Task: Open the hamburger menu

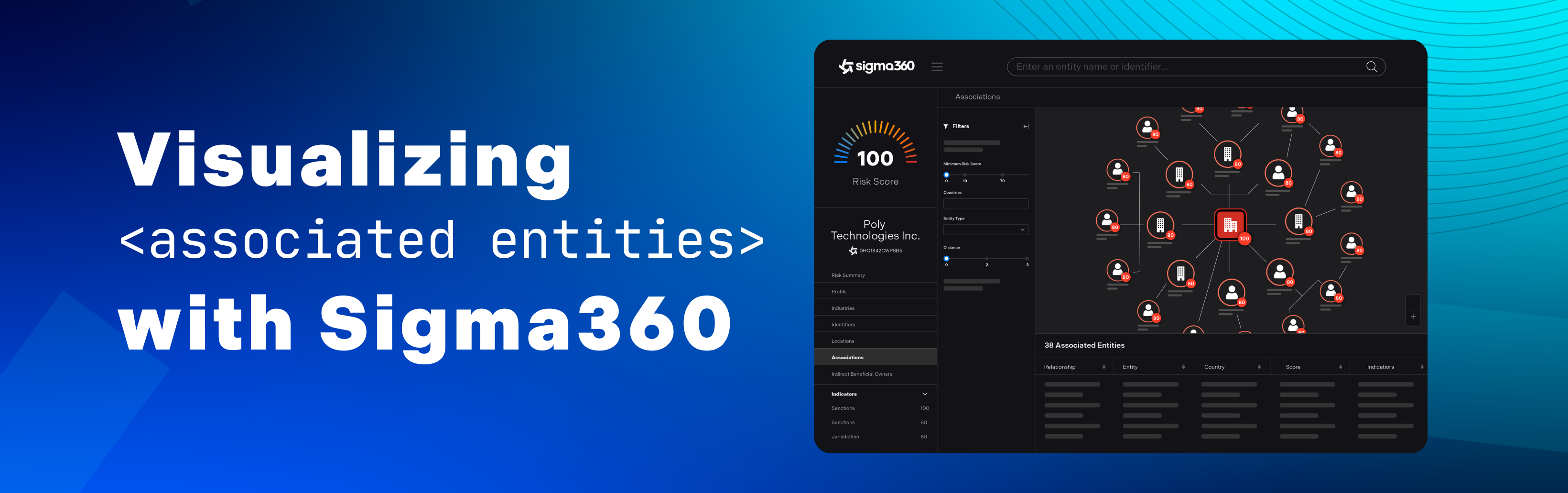Action: (x=937, y=67)
